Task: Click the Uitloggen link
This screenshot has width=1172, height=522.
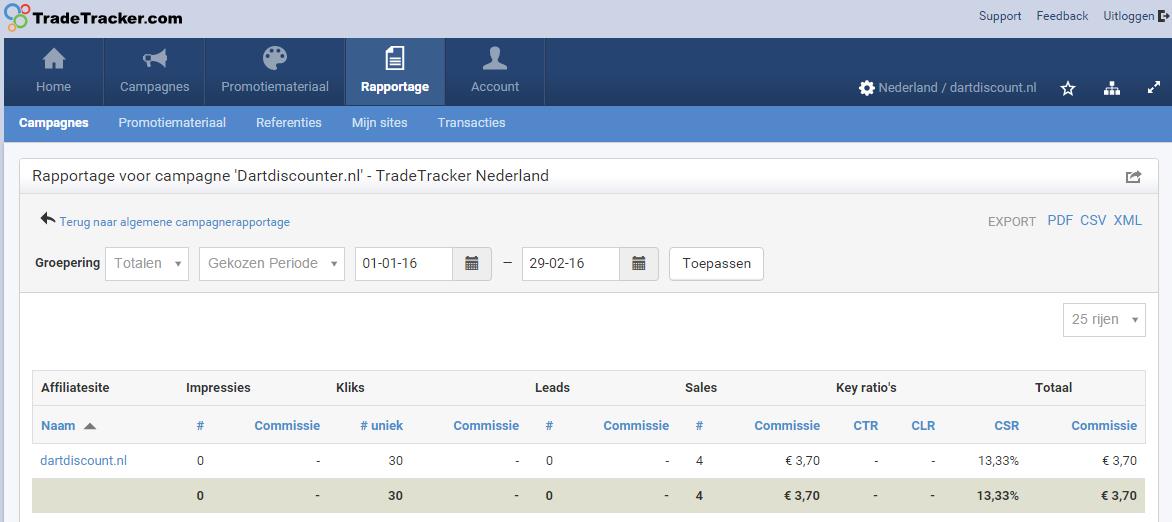Action: tap(1129, 16)
